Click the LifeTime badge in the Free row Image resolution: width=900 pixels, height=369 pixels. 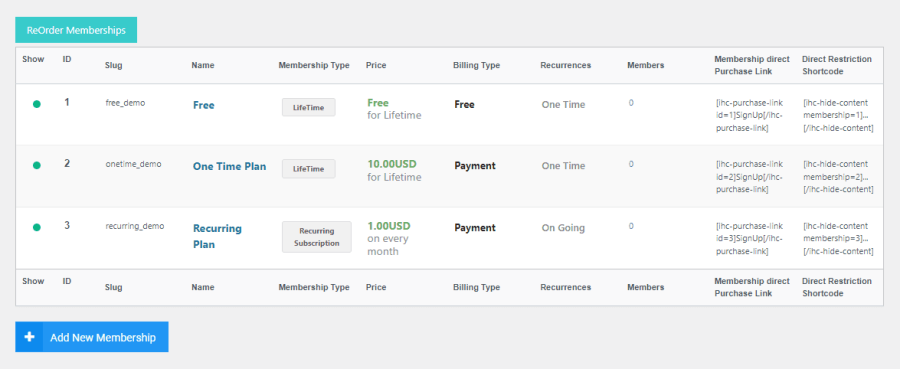click(309, 107)
